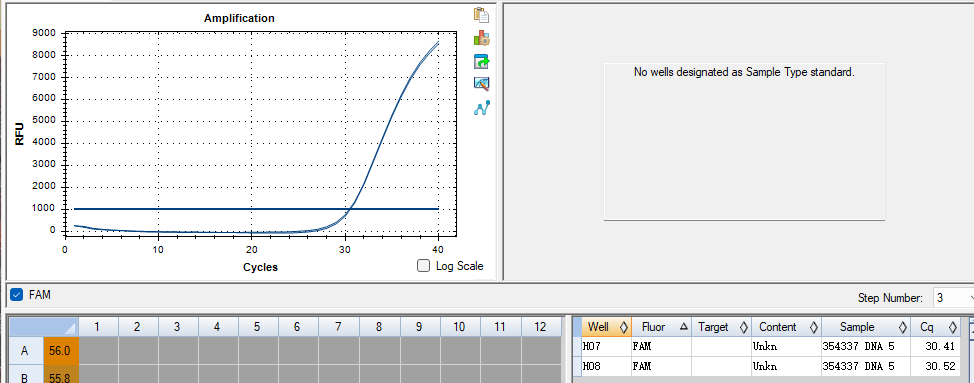
Task: Sort results by the Cq column header
Action: (x=935, y=327)
